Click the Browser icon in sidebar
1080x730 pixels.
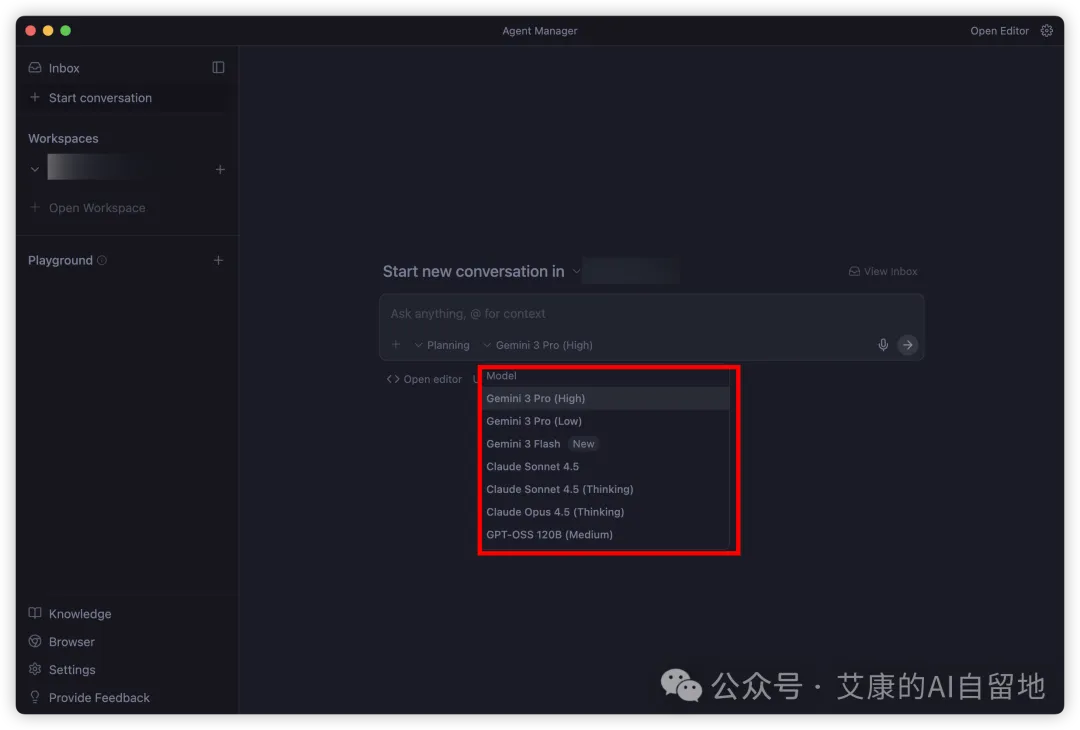34,641
